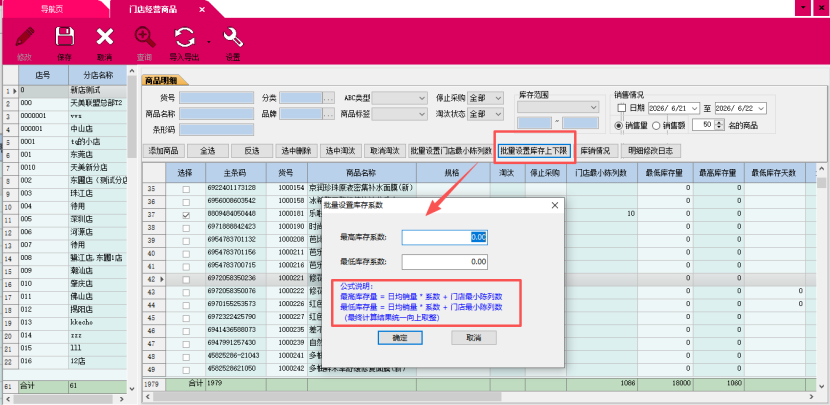Click the 最低库存系数 input field
Screen dimensions: 830x405
click(444, 262)
